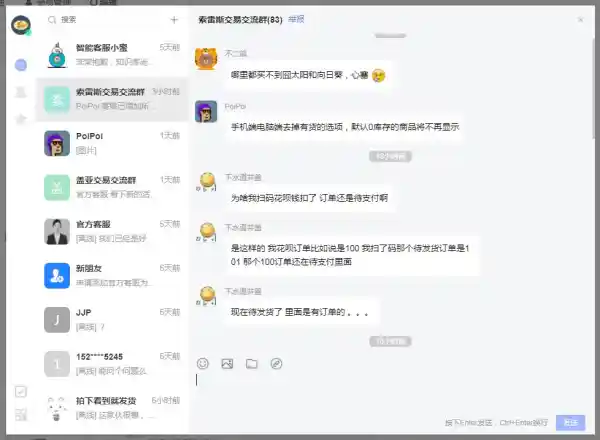Image resolution: width=600 pixels, height=440 pixels.
Task: Select the blue chat bubble sidebar icon
Action: pos(21,65)
